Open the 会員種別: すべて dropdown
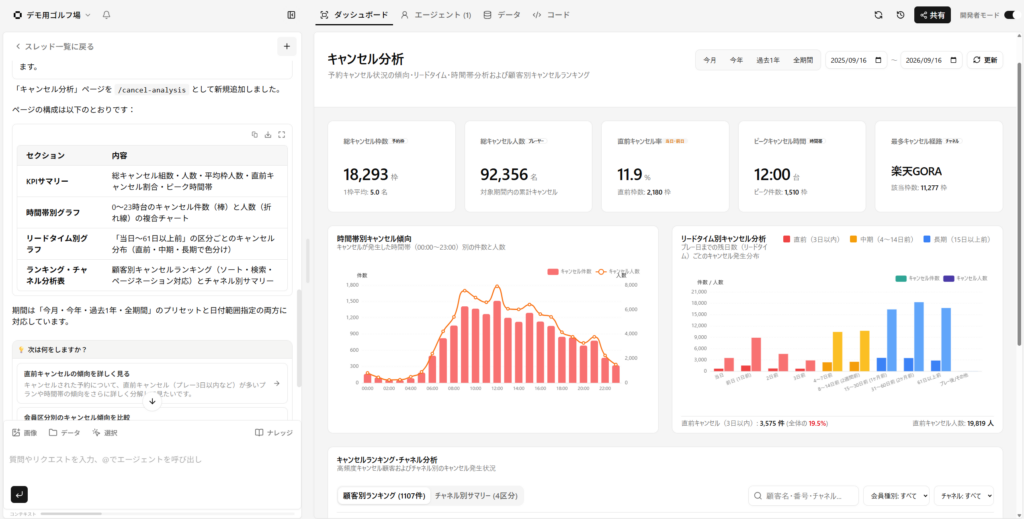 896,496
